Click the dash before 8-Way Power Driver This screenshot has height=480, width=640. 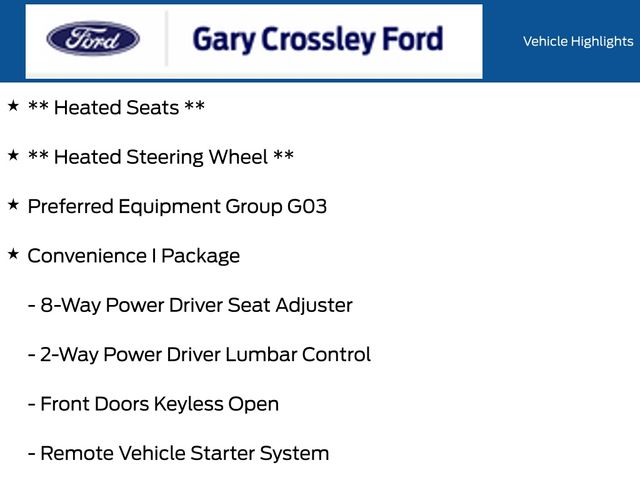(x=32, y=306)
